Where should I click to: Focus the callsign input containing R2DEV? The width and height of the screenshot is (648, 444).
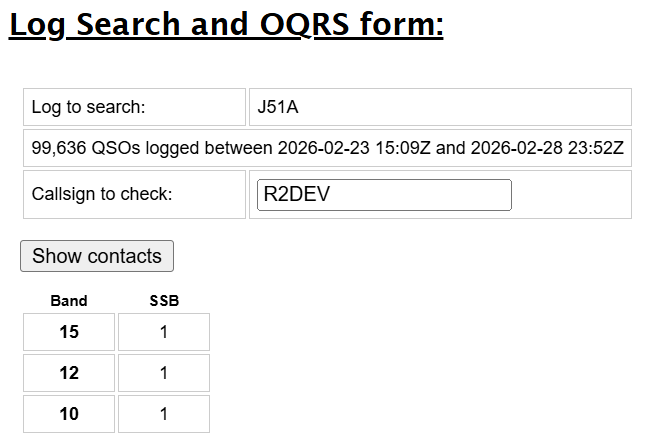click(384, 195)
